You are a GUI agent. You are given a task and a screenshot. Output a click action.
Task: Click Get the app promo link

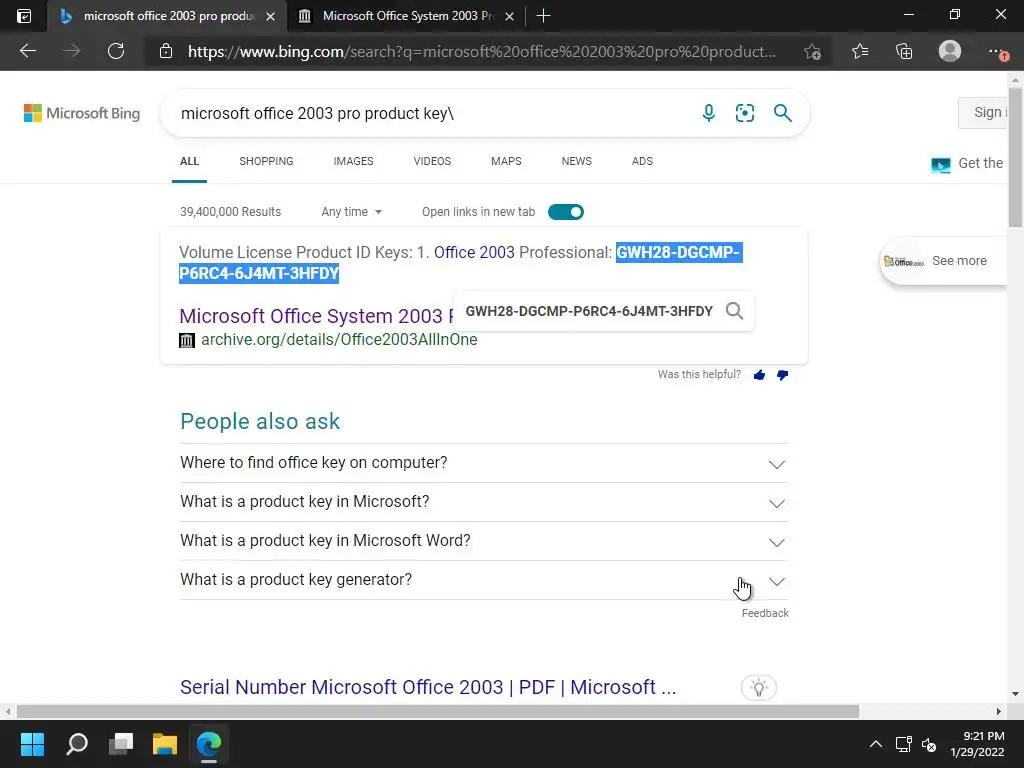[x=969, y=163]
